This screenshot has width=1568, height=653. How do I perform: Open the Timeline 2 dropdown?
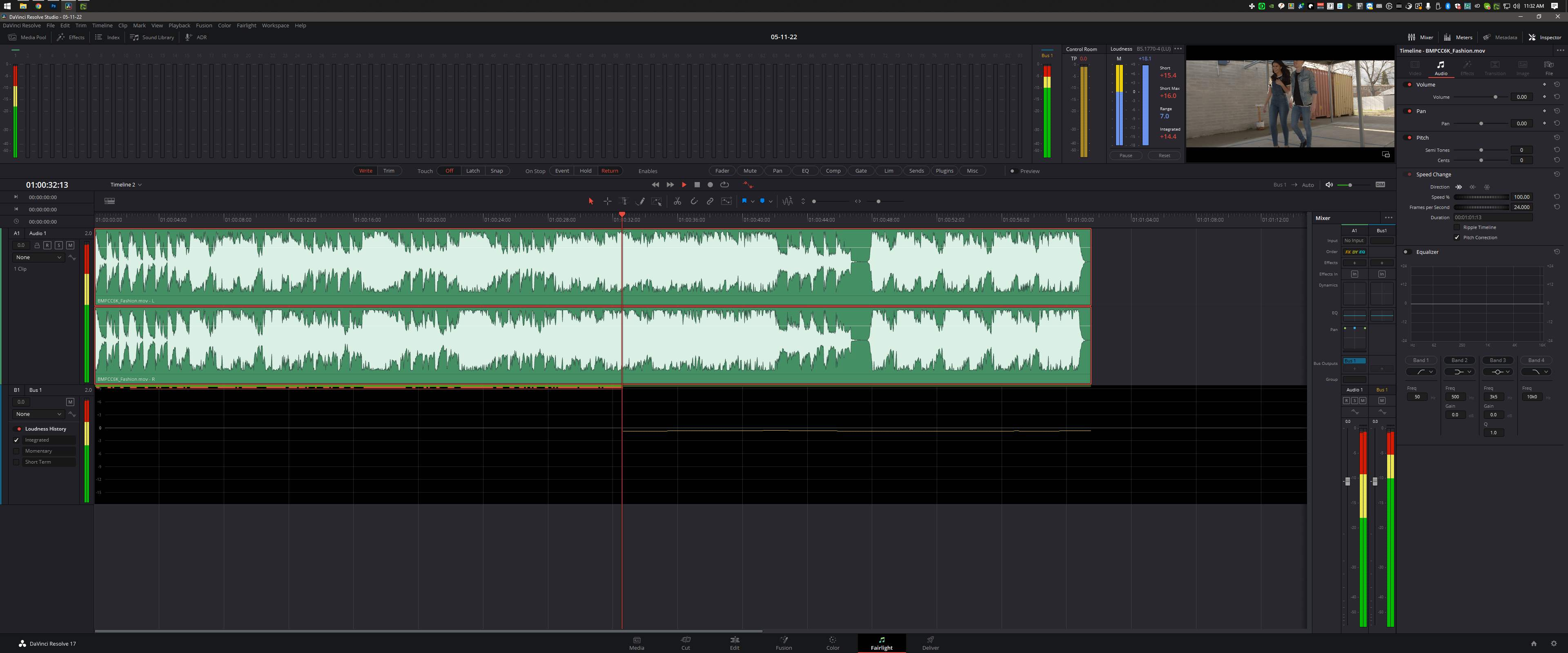[126, 184]
